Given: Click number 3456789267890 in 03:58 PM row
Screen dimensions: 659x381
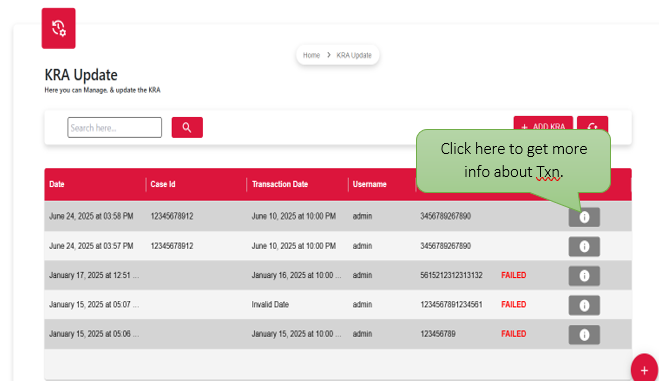Looking at the screenshot, I should coord(445,216).
